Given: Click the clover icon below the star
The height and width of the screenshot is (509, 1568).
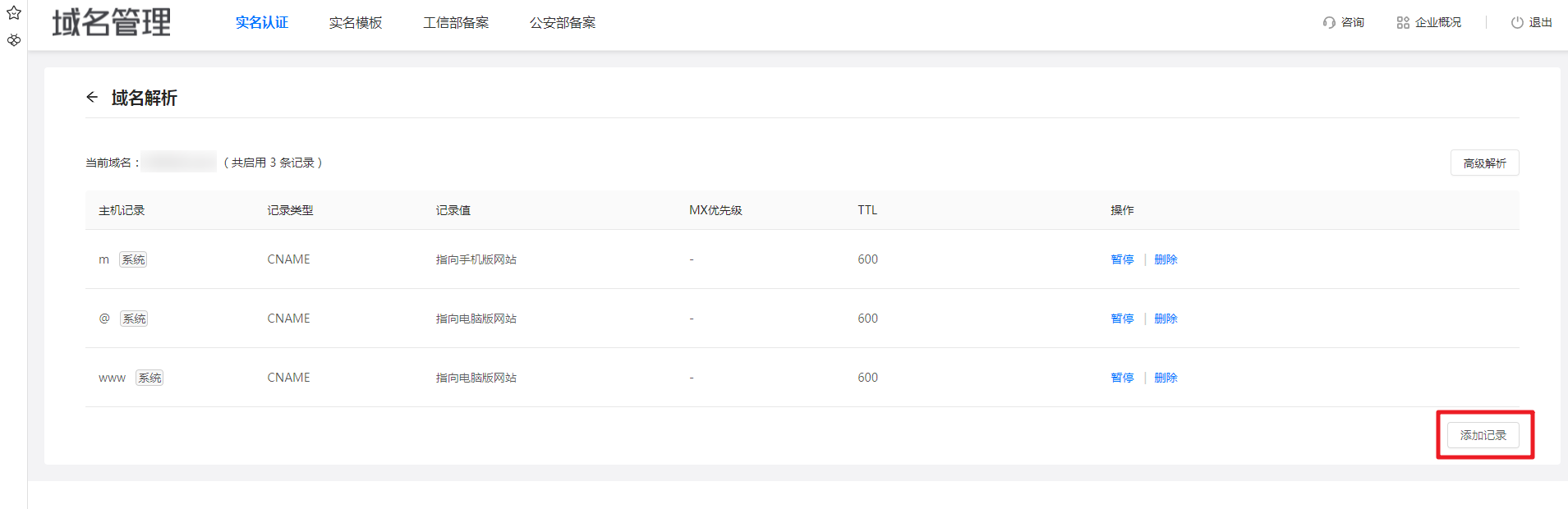Looking at the screenshot, I should pyautogui.click(x=14, y=39).
